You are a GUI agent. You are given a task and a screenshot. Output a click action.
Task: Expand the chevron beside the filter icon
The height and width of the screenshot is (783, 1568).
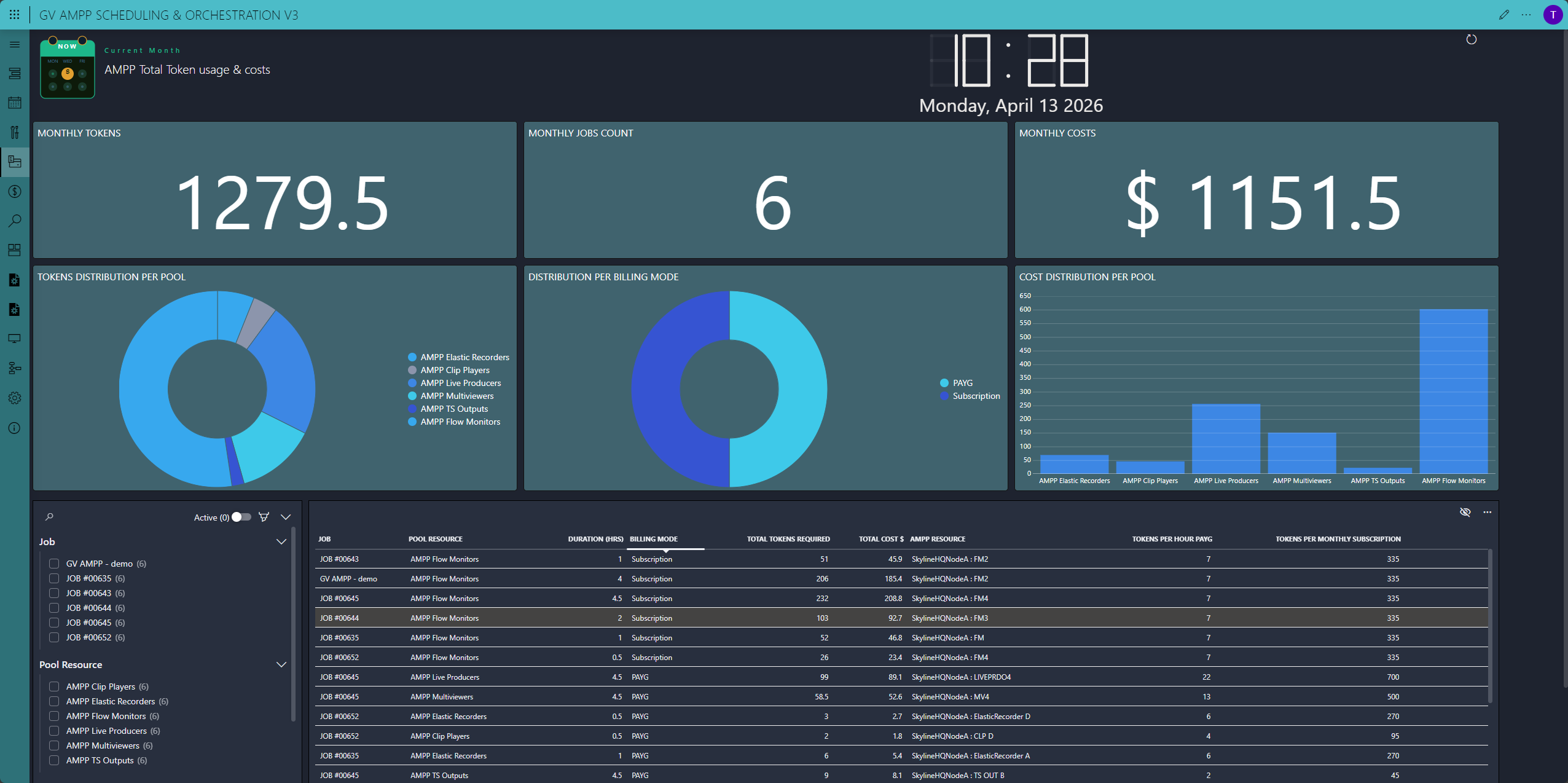286,517
